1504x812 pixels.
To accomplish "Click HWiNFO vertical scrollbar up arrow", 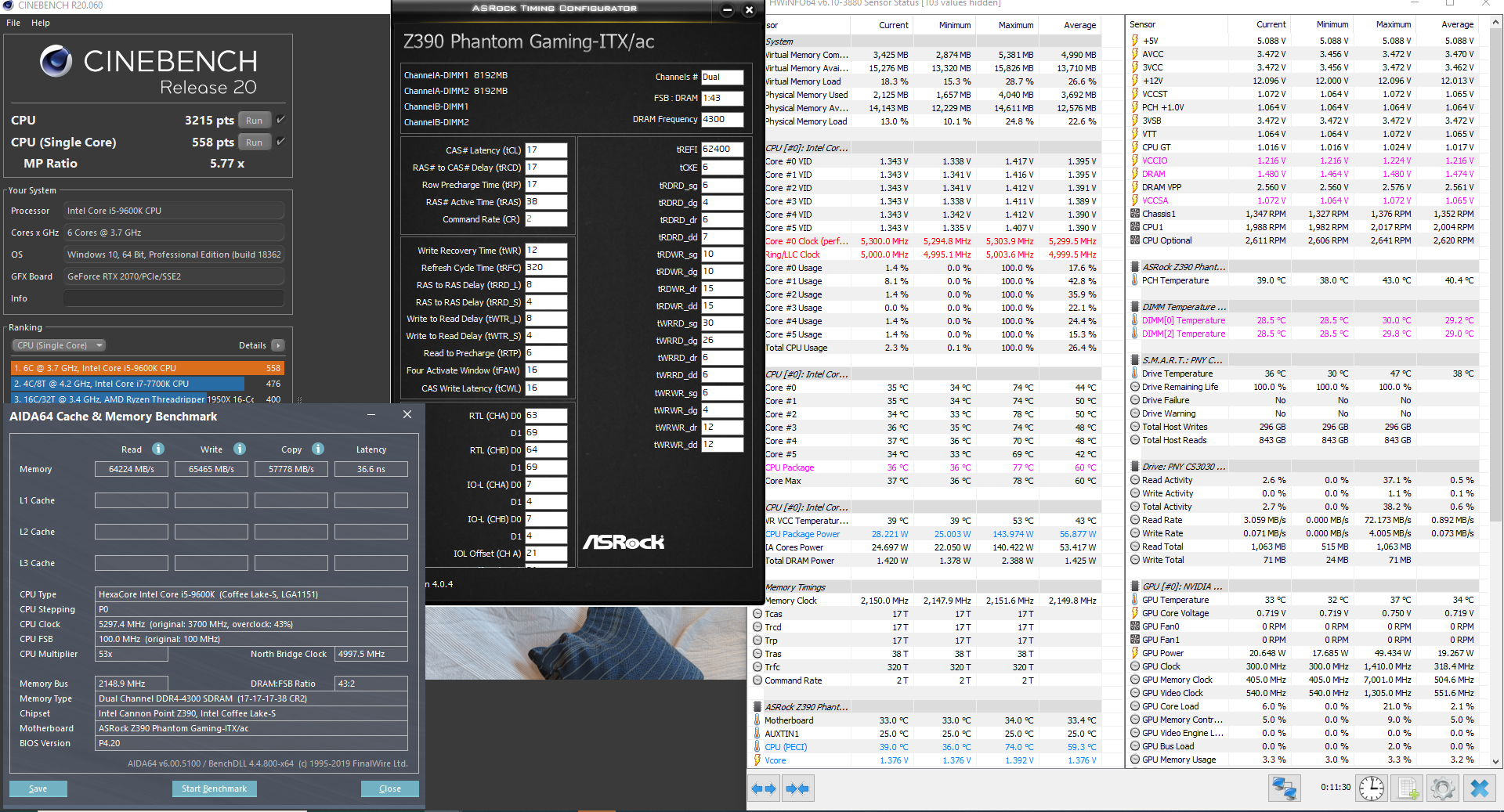I will pyautogui.click(x=1496, y=23).
